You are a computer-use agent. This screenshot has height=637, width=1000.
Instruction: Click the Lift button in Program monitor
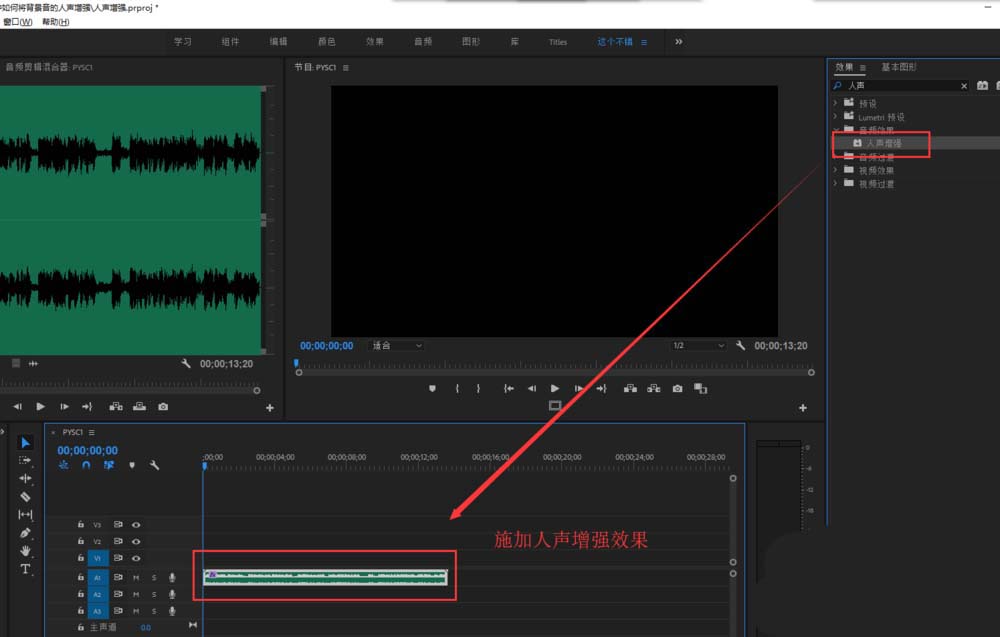[630, 388]
